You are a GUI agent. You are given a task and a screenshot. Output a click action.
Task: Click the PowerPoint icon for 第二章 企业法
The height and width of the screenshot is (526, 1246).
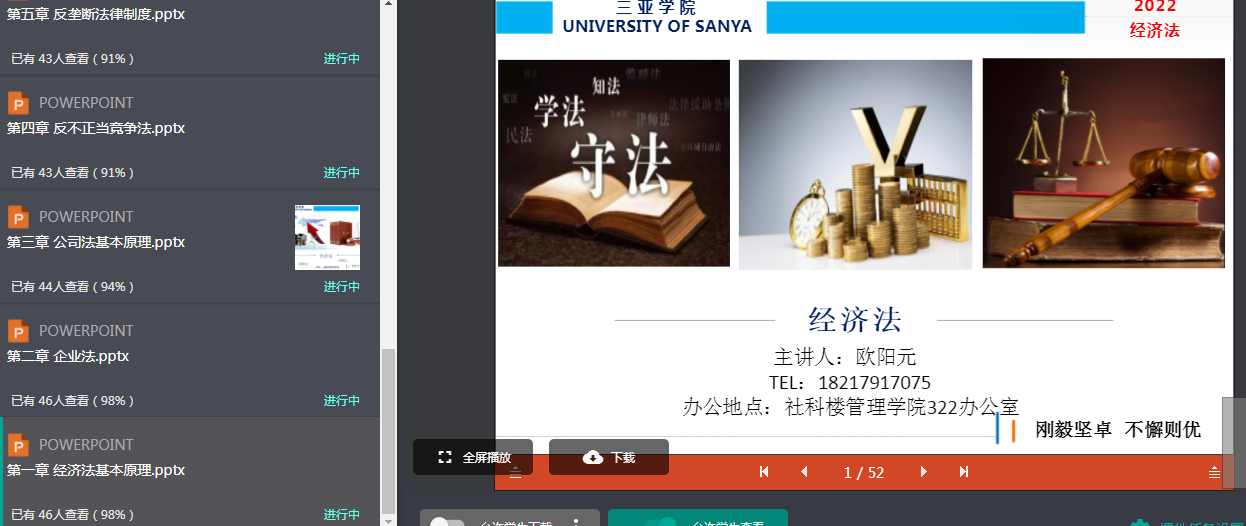coord(18,331)
